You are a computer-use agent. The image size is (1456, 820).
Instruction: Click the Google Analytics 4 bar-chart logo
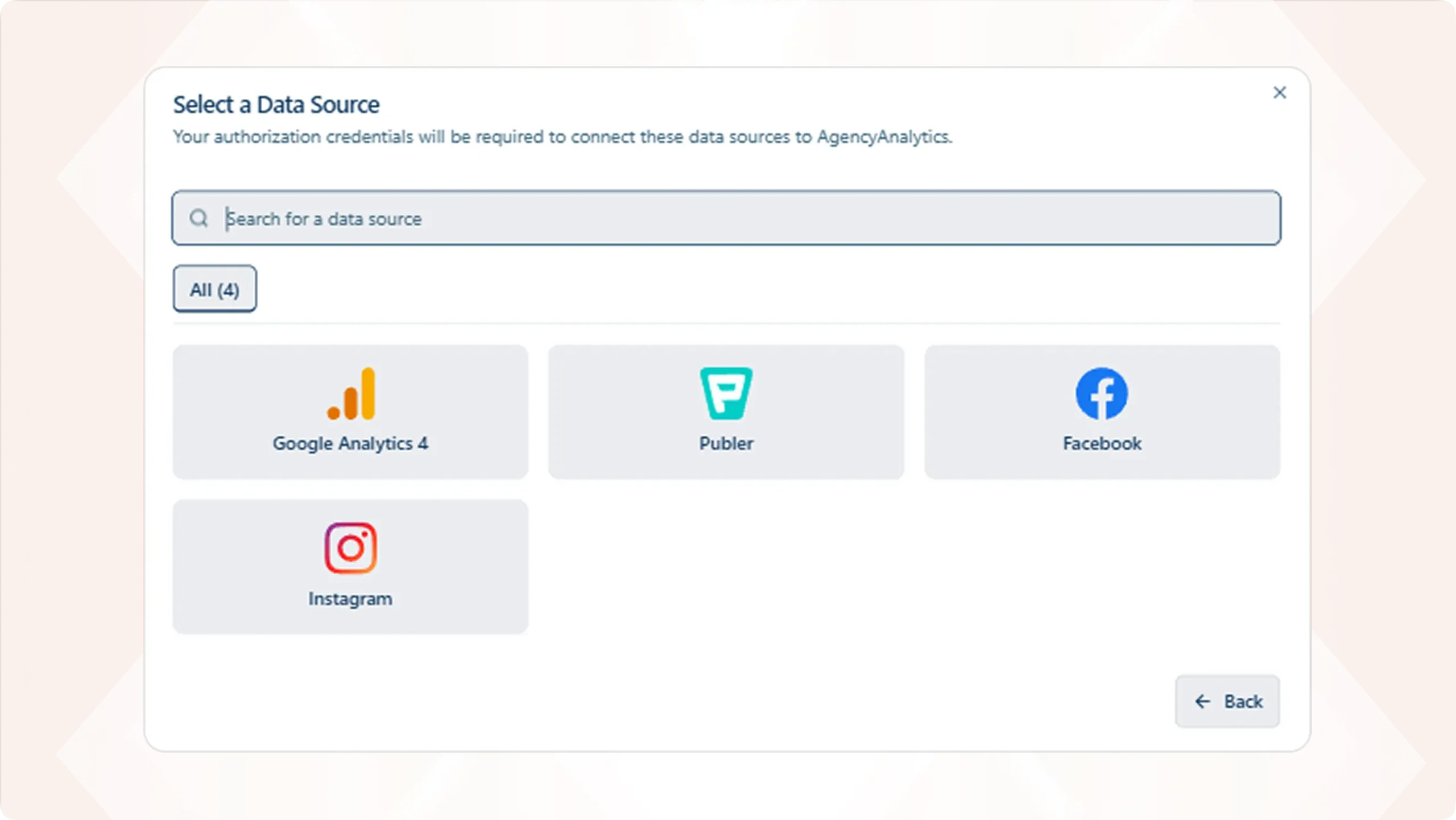tap(351, 394)
